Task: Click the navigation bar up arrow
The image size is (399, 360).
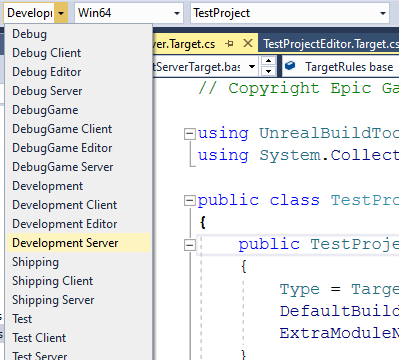Action: point(268,61)
